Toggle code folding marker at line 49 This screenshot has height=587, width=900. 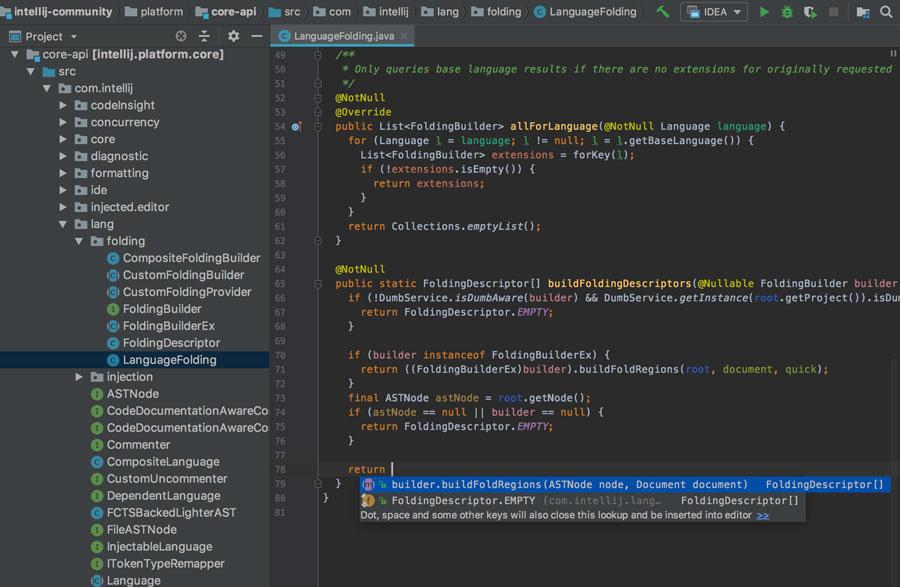(x=317, y=55)
